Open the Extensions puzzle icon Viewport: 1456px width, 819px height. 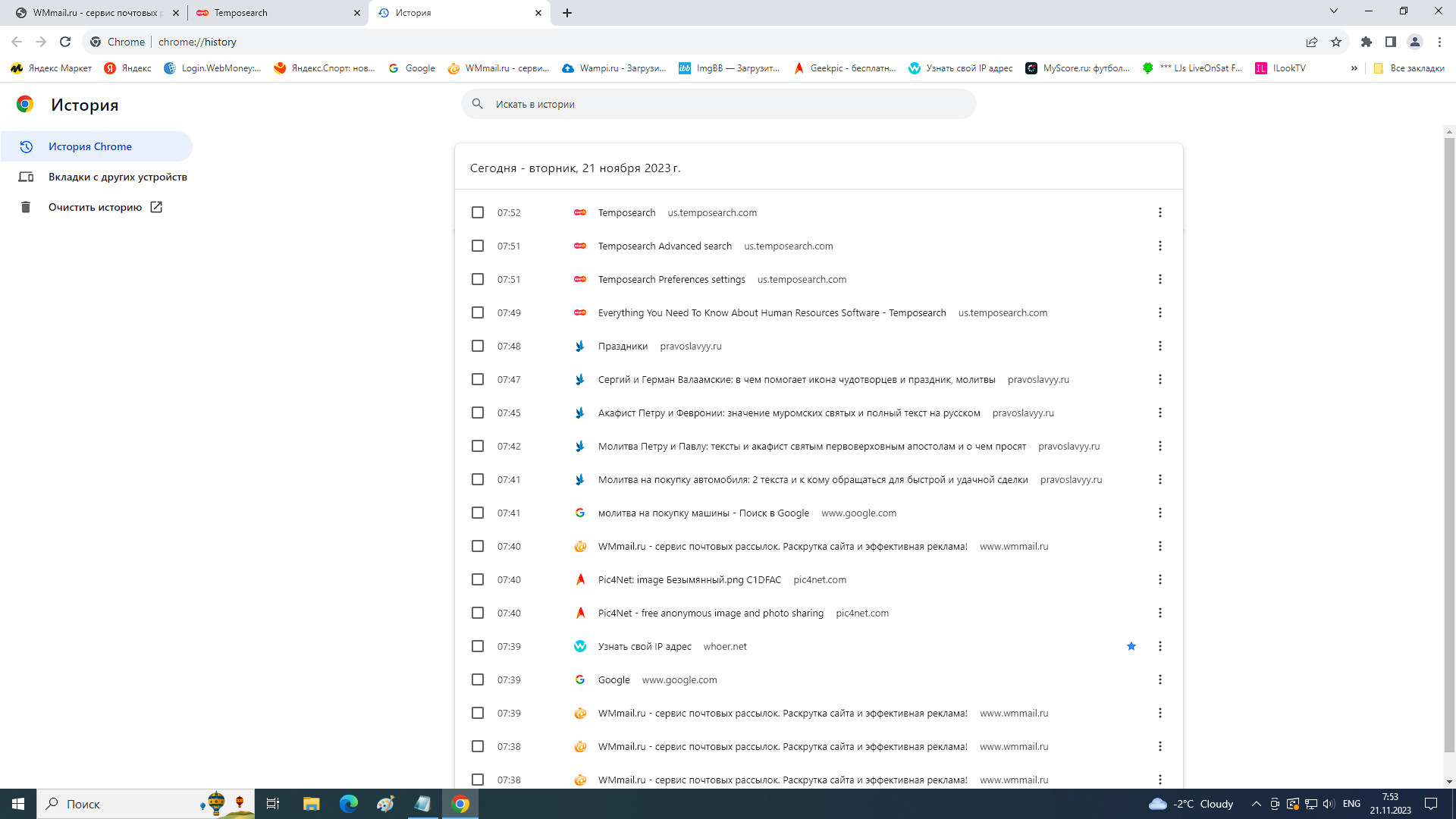click(x=1367, y=42)
